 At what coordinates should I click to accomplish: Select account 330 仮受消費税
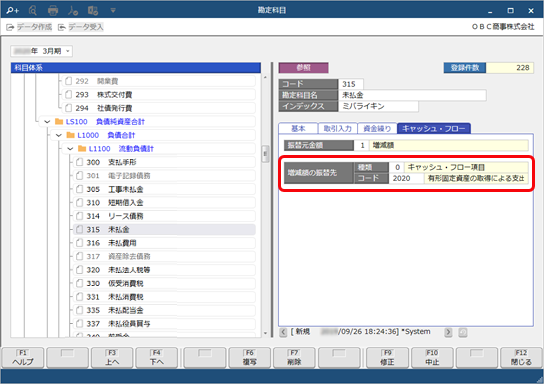pyautogui.click(x=164, y=283)
